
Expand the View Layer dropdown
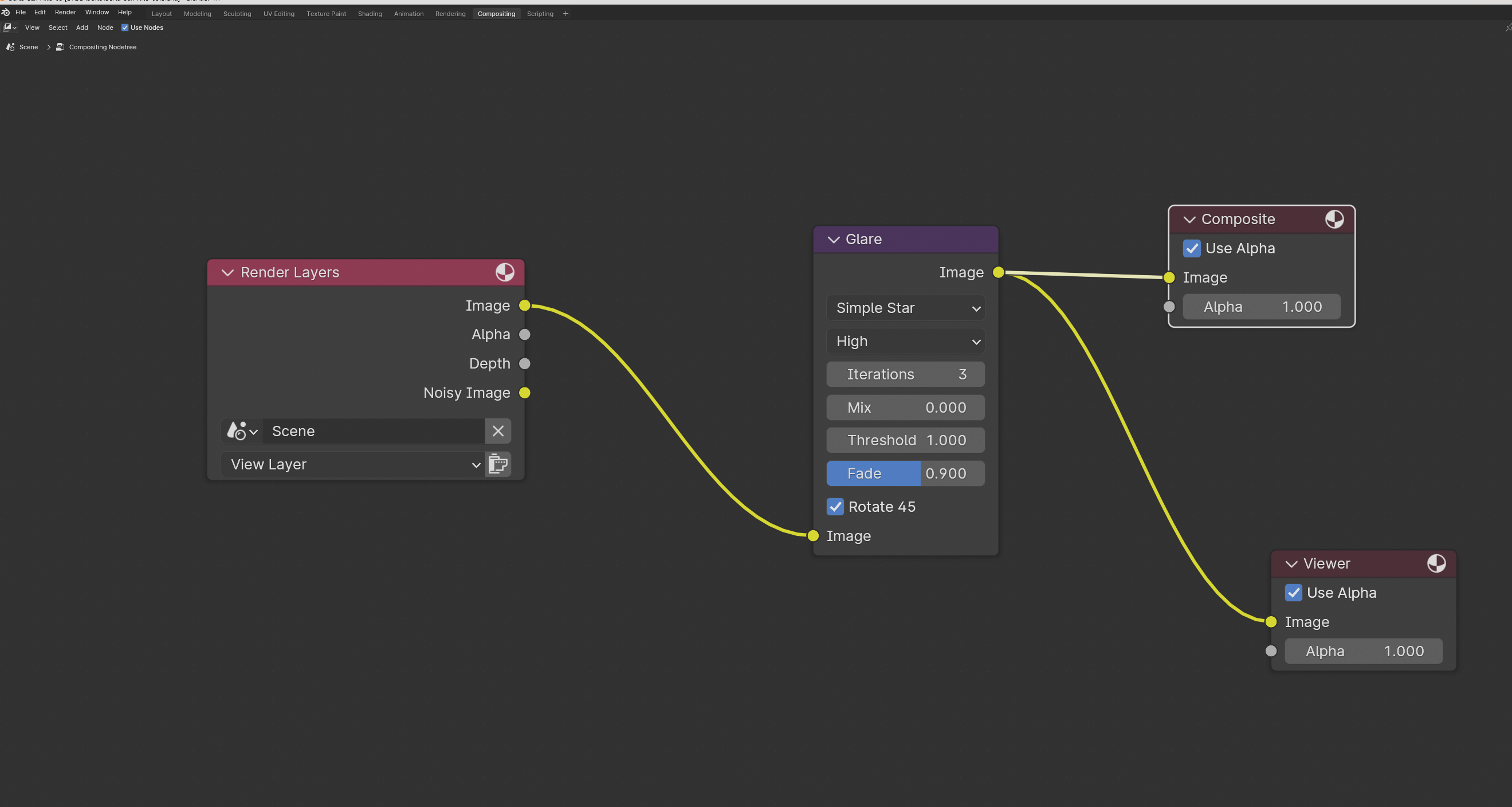pos(354,465)
